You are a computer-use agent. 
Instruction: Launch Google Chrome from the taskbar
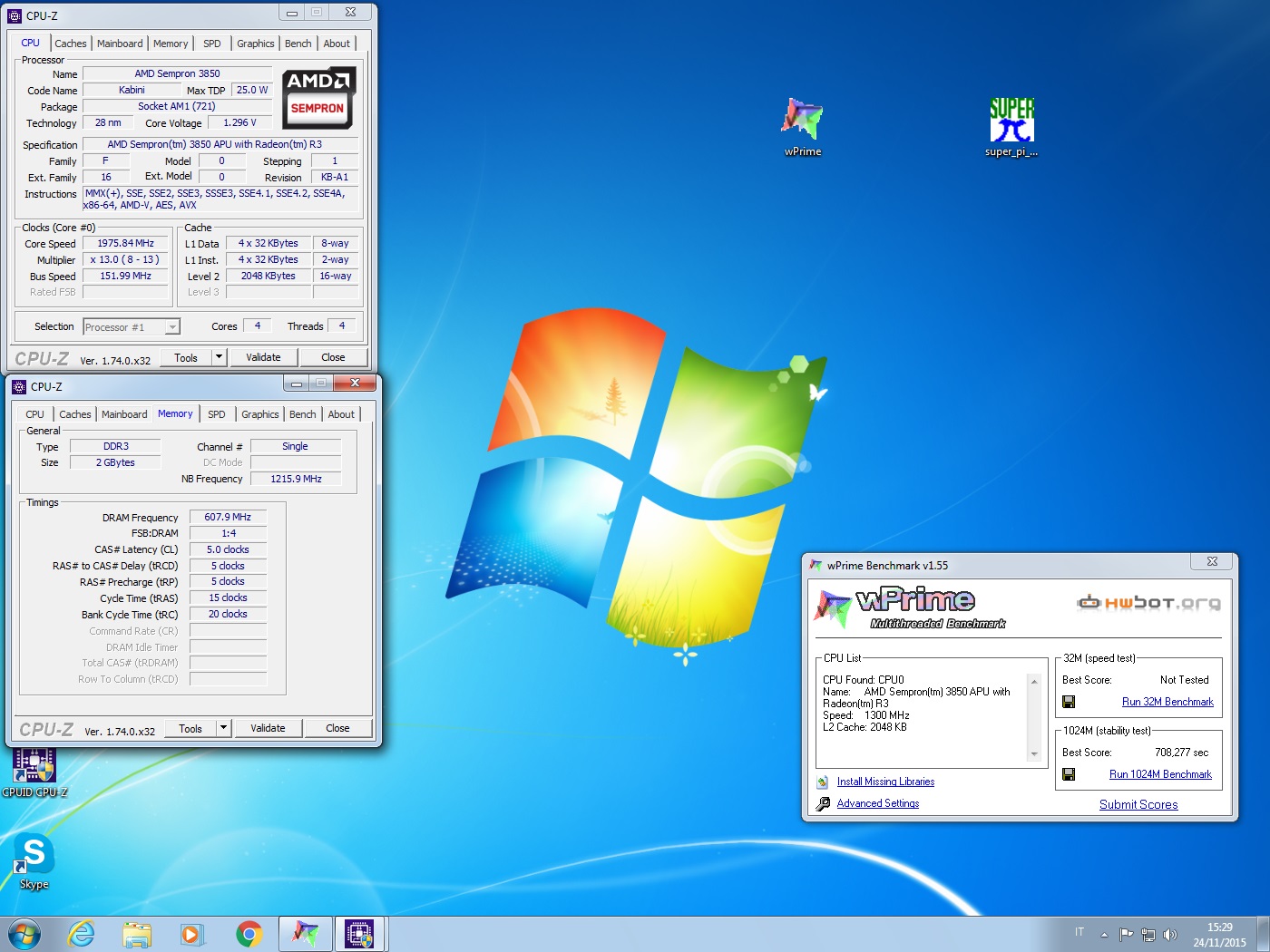point(249,934)
